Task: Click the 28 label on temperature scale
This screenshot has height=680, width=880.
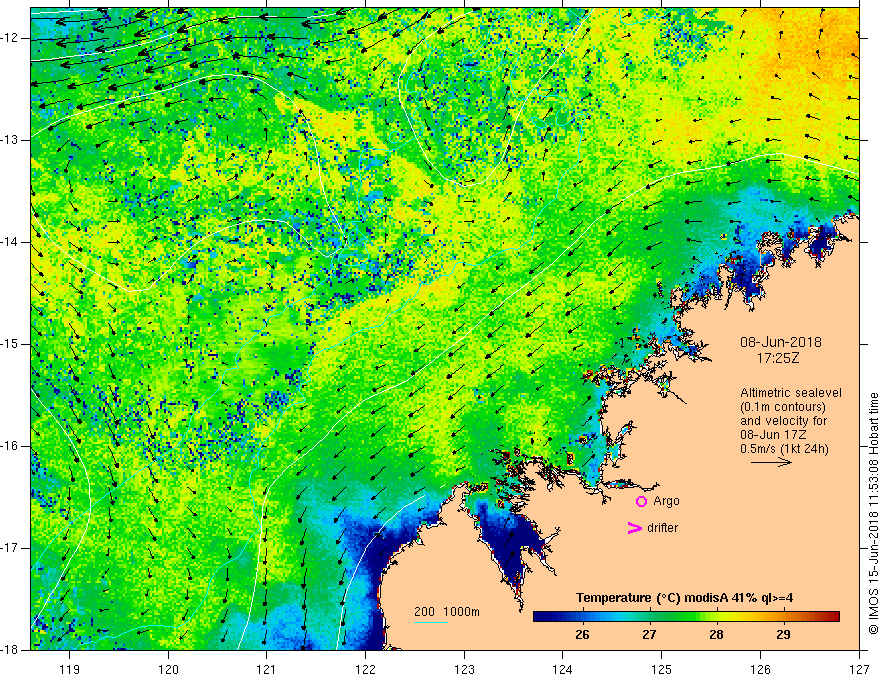Action: (x=716, y=635)
